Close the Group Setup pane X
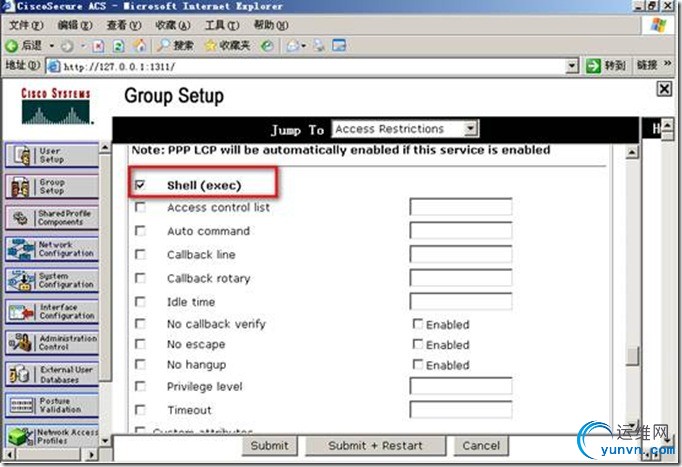 coord(664,89)
